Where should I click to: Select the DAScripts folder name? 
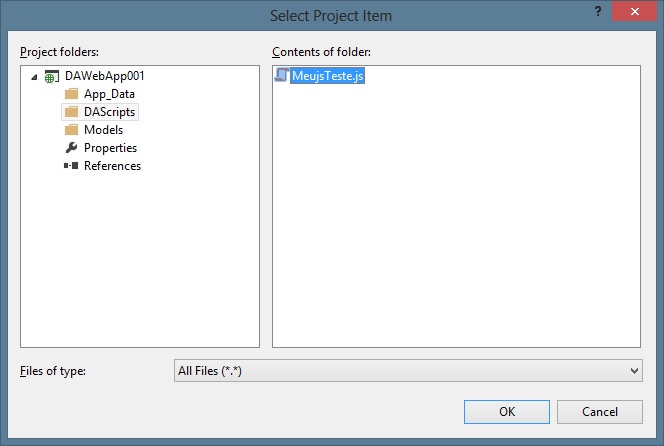(x=110, y=112)
